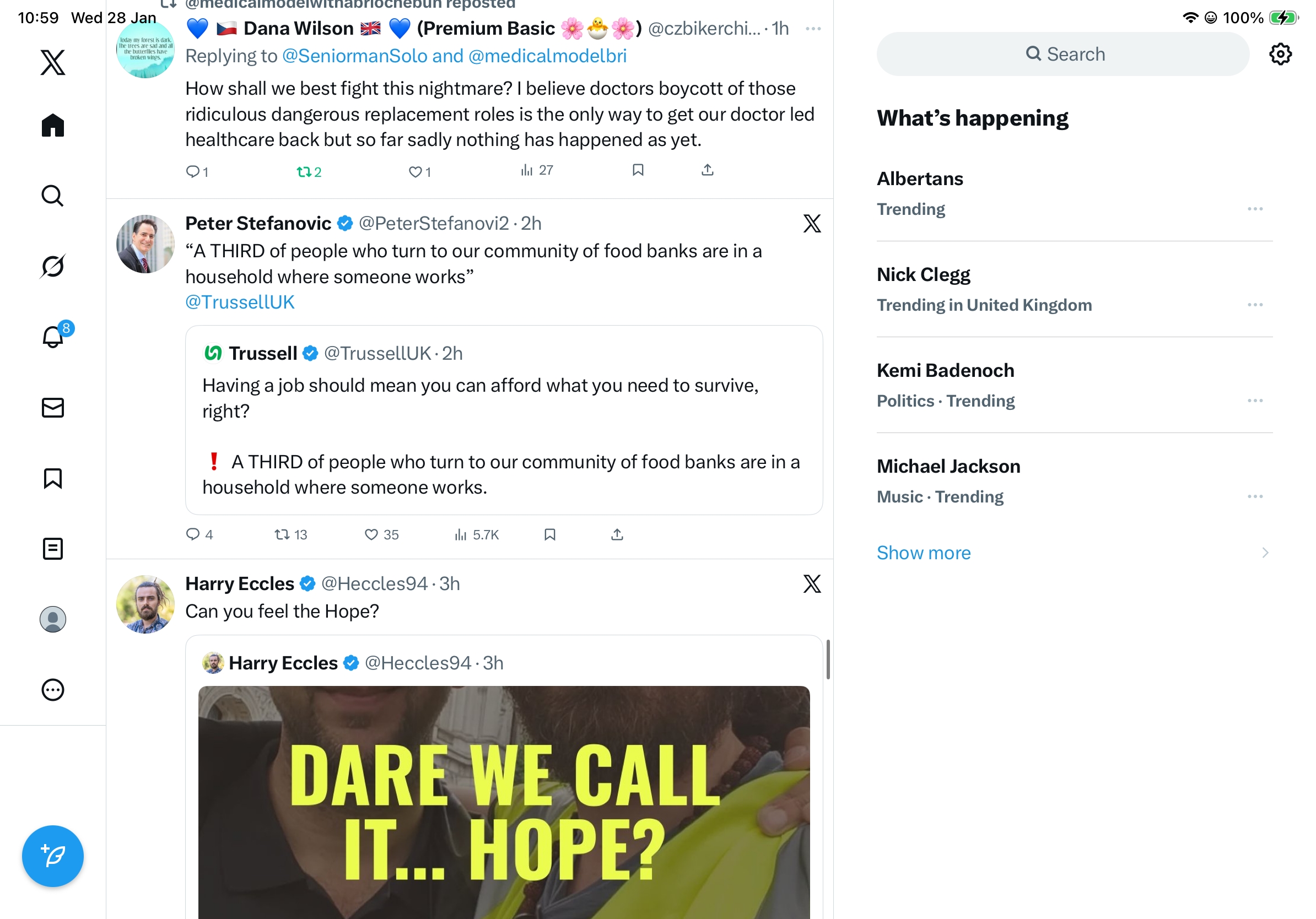Click the Search input field

coord(1062,55)
